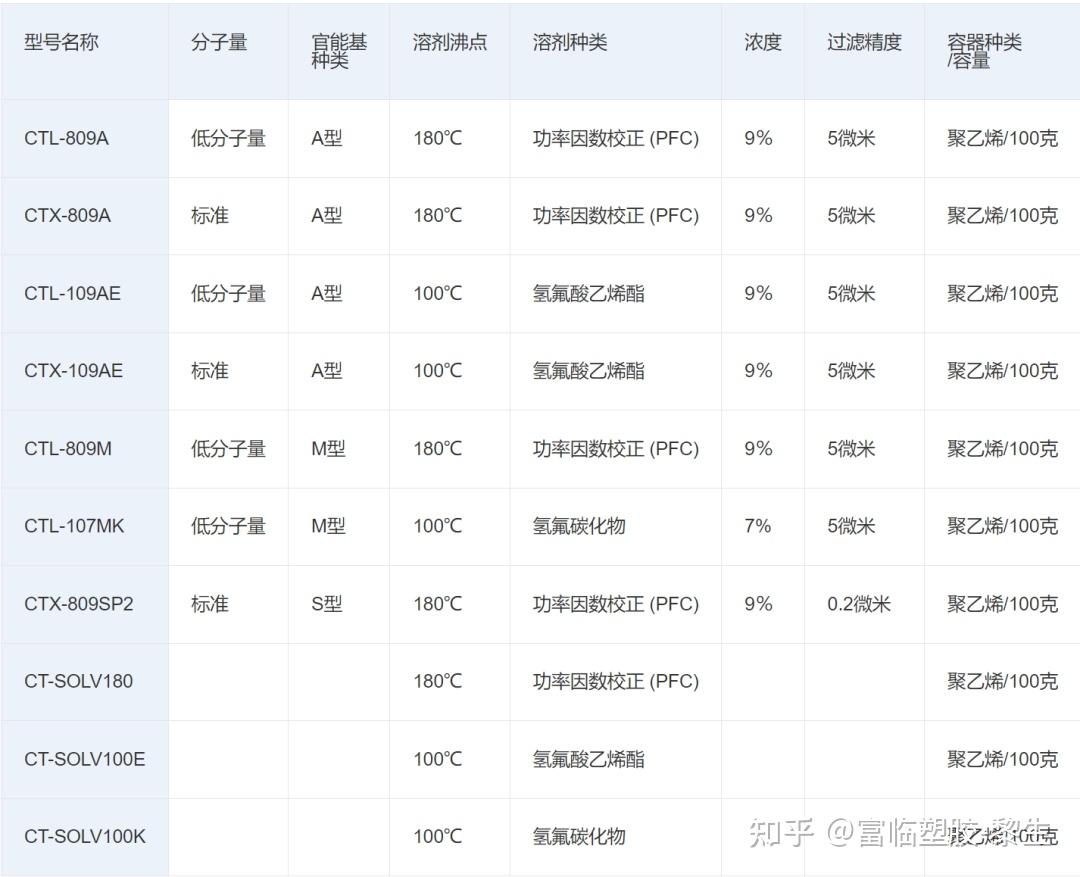Click the 知乎 @富临塑胶 黎生 watermark
The height and width of the screenshot is (877, 1080).
click(x=890, y=832)
